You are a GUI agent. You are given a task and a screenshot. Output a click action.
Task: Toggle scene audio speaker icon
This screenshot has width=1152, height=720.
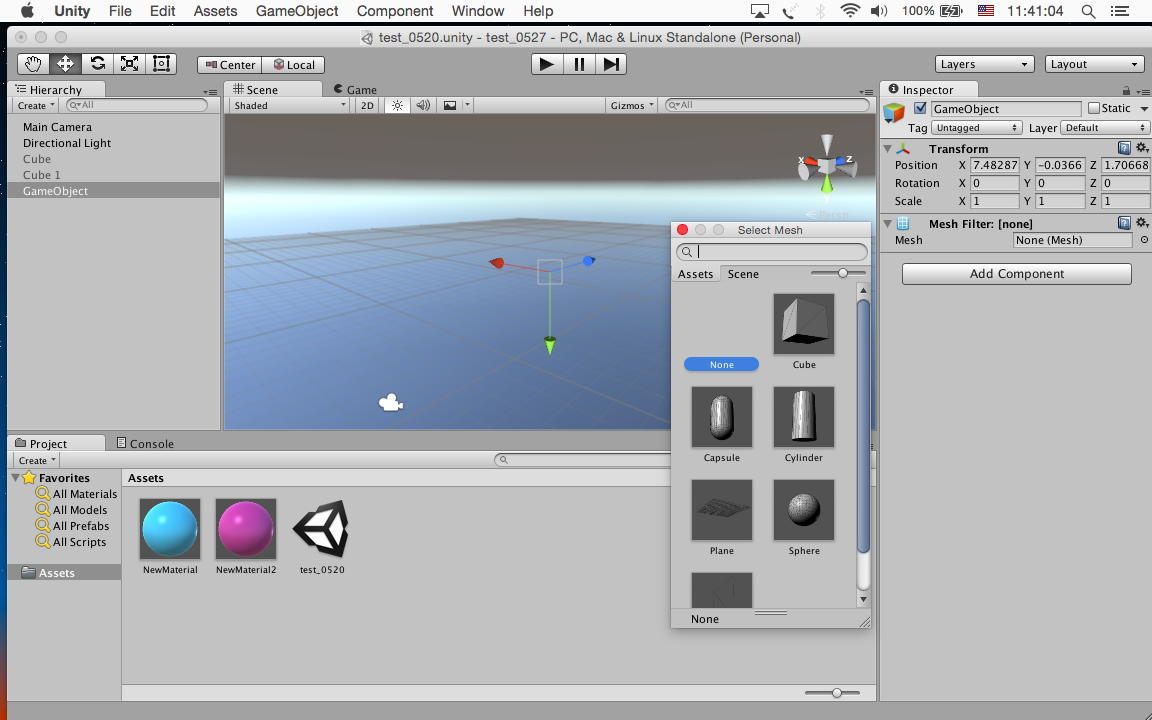coord(423,105)
